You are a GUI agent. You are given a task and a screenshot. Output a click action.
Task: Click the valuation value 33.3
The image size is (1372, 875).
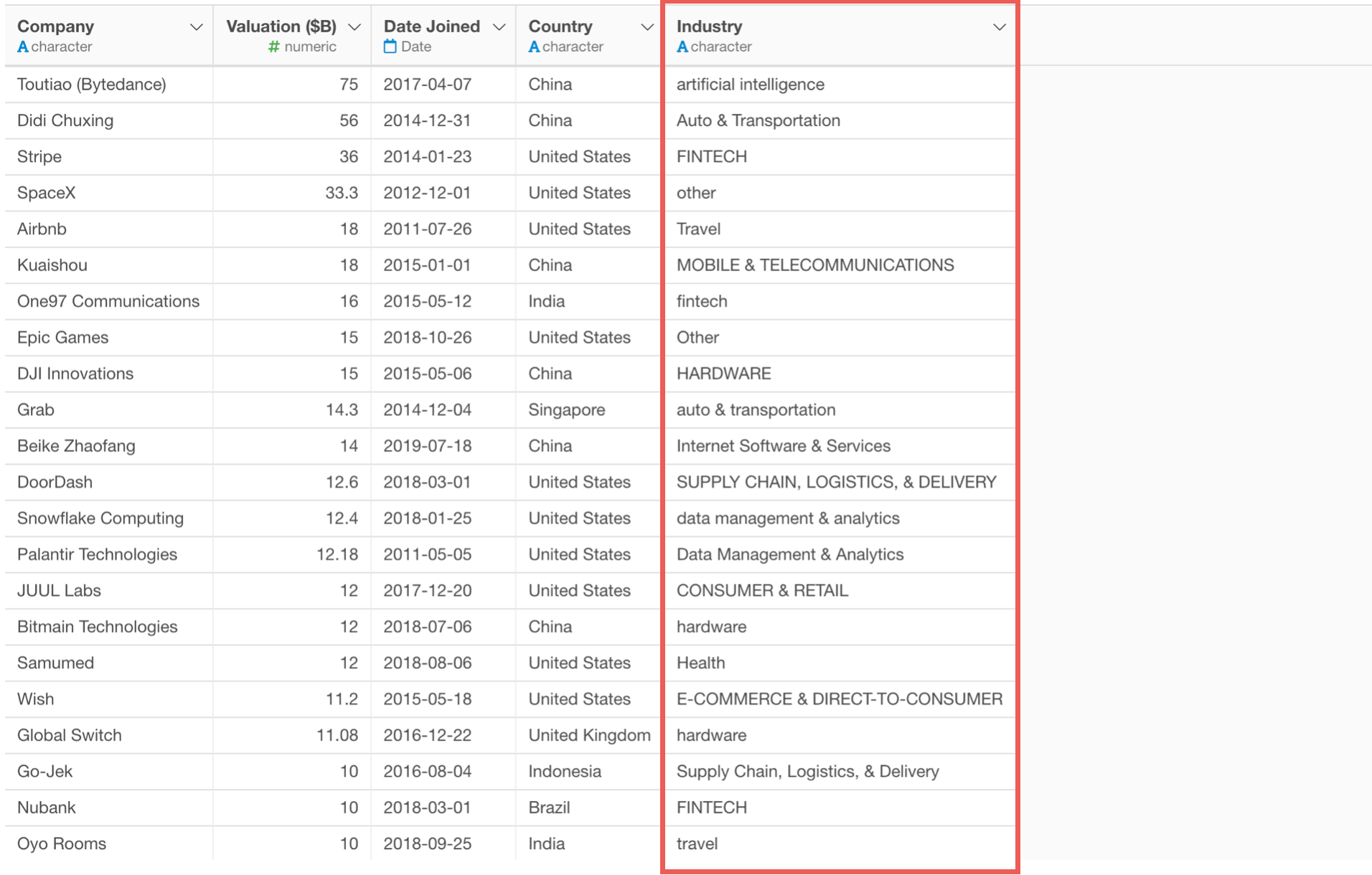click(x=342, y=193)
